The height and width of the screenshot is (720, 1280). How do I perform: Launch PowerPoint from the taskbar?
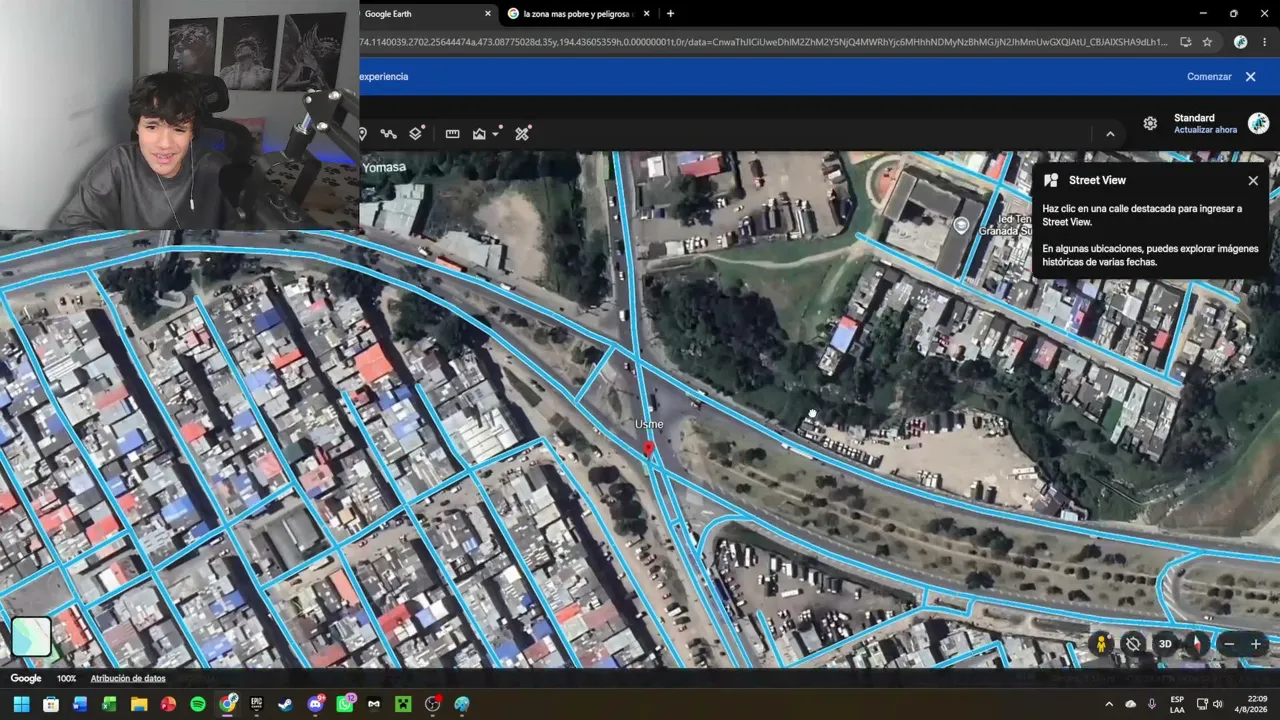168,704
